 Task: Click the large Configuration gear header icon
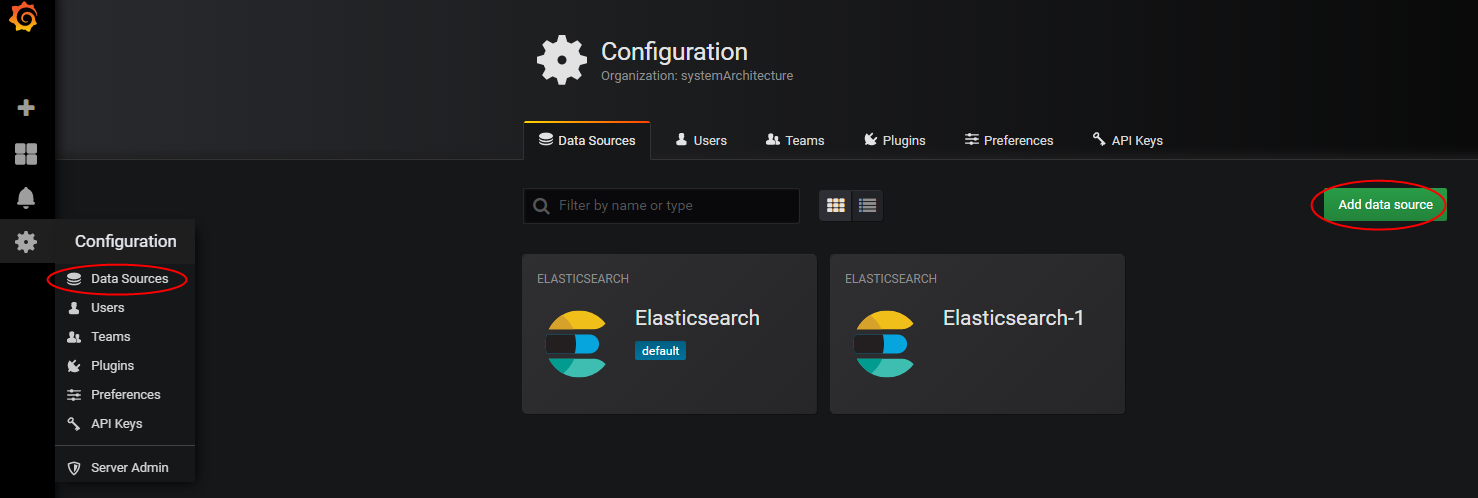point(562,61)
